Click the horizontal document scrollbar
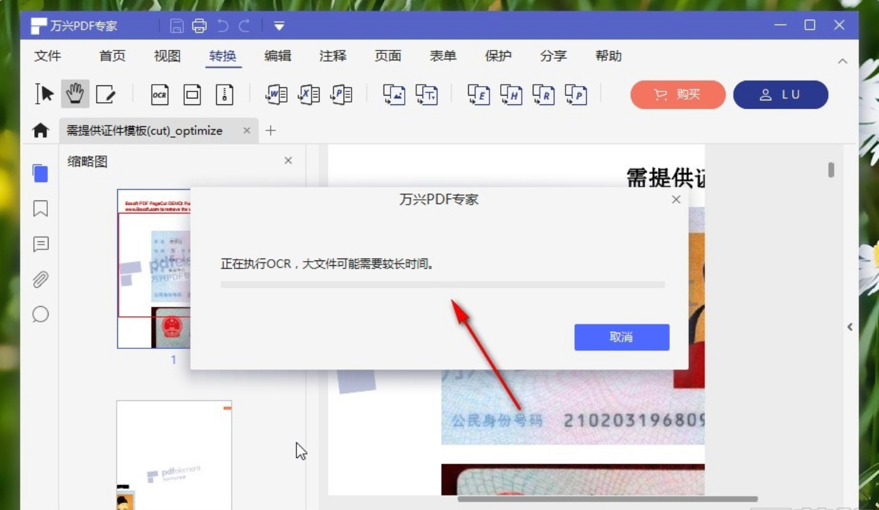The image size is (879, 510). (x=608, y=498)
